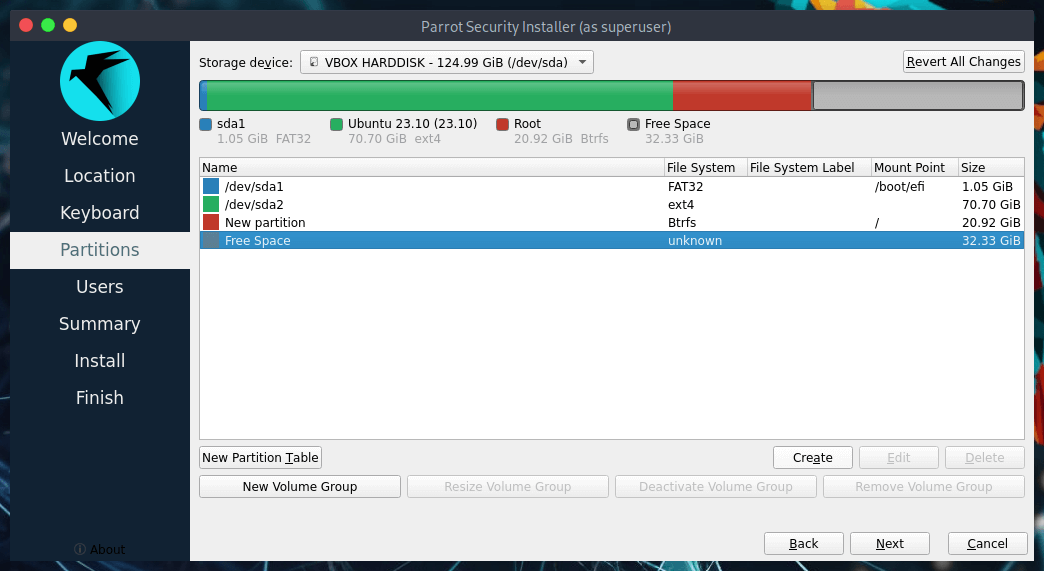Screen dimensions: 1044x571
Task: Click the New Volume Group button
Action: point(299,487)
